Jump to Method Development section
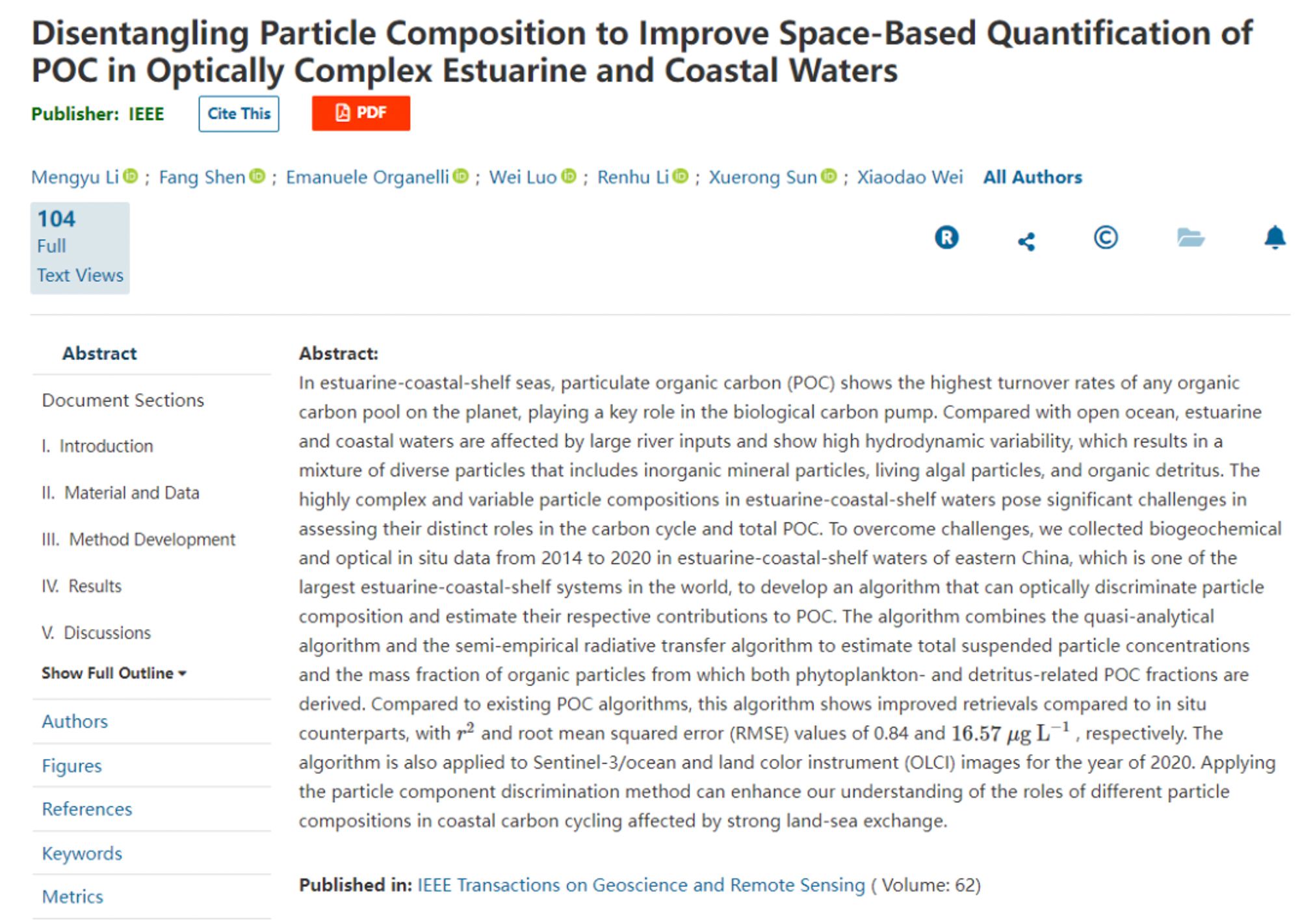 (x=151, y=539)
